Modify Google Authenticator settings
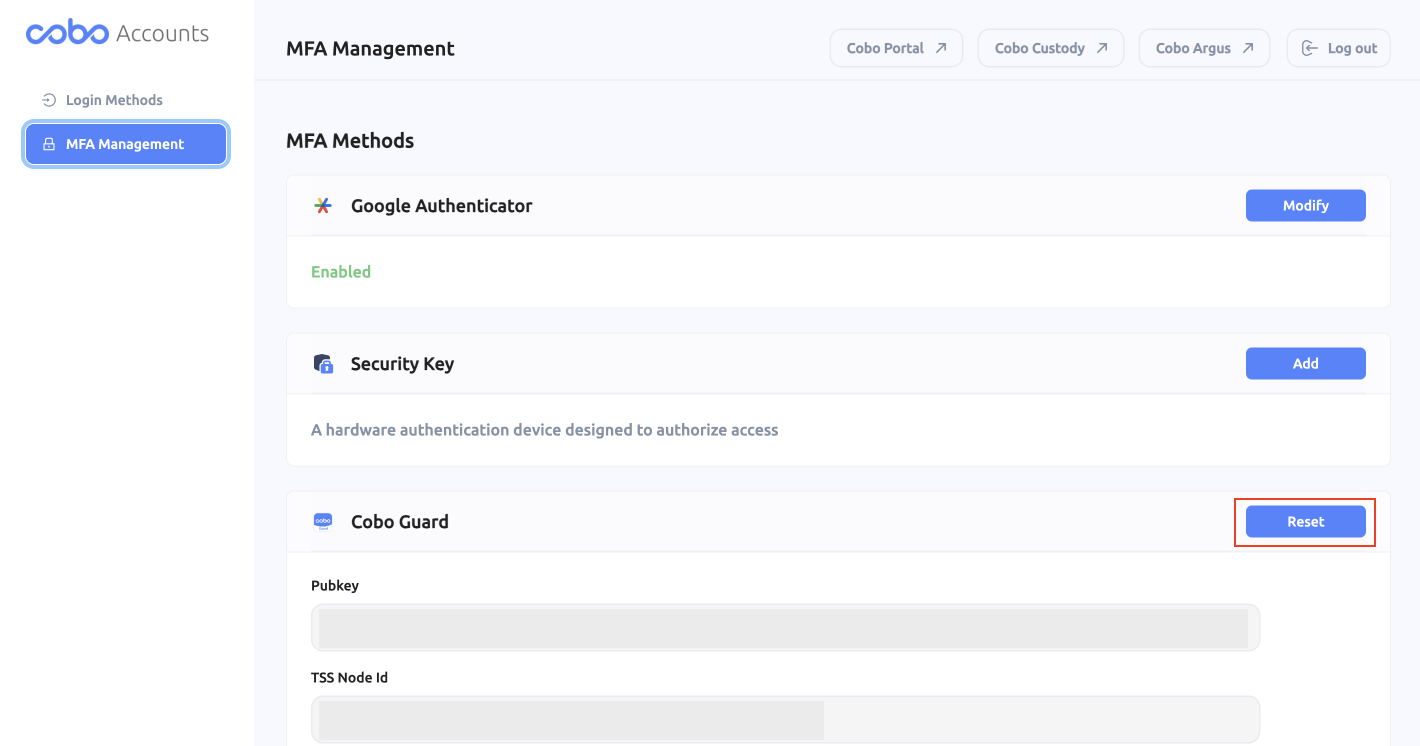This screenshot has height=746, width=1420. 1305,206
